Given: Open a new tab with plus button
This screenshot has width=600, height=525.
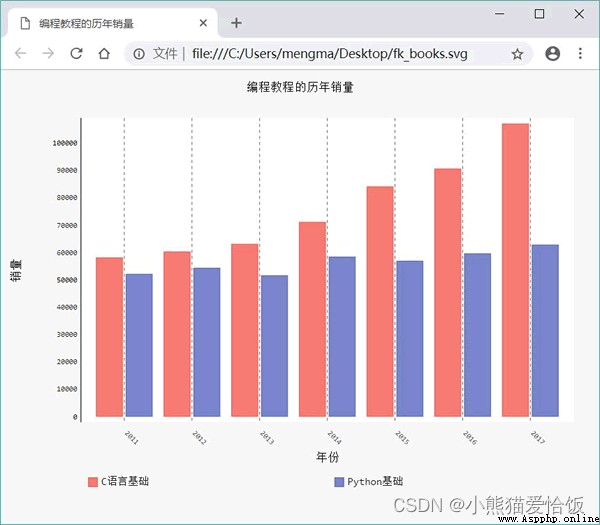Looking at the screenshot, I should [x=236, y=23].
